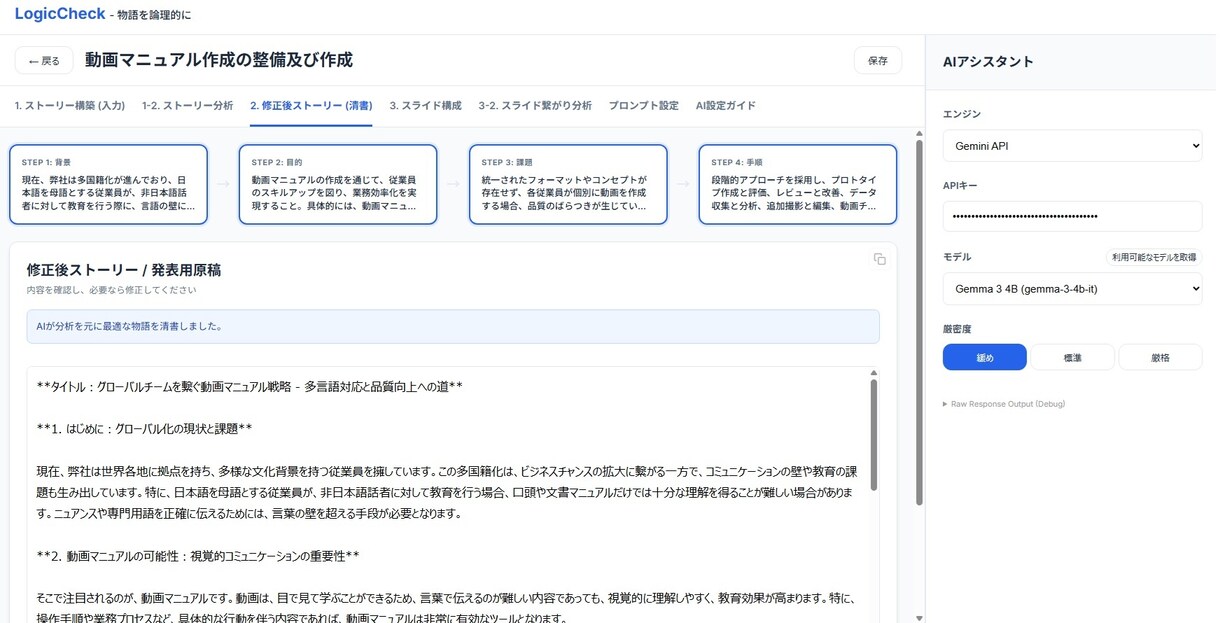Select the STEP 4: 手順 card

pos(798,185)
